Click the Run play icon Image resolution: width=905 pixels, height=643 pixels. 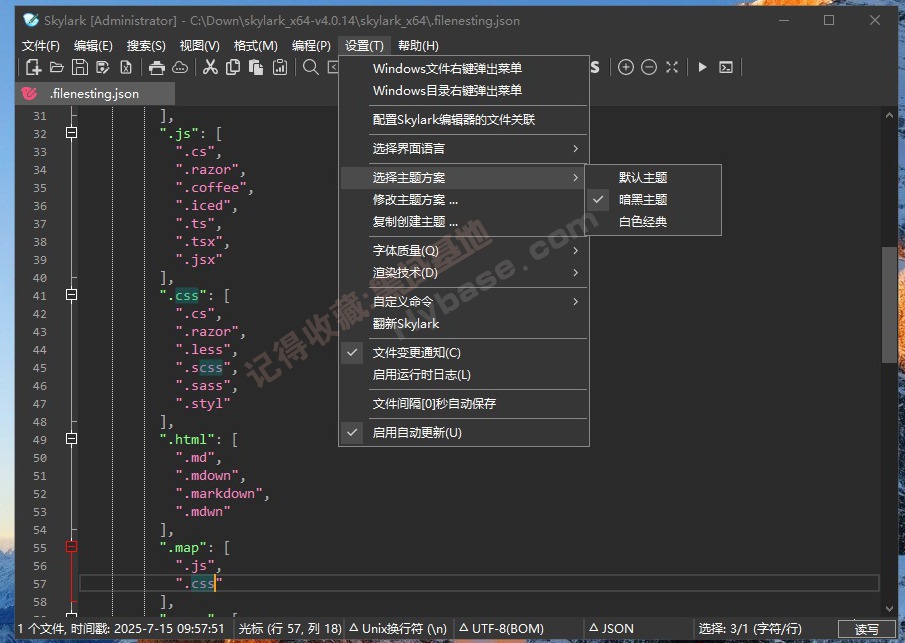[702, 68]
